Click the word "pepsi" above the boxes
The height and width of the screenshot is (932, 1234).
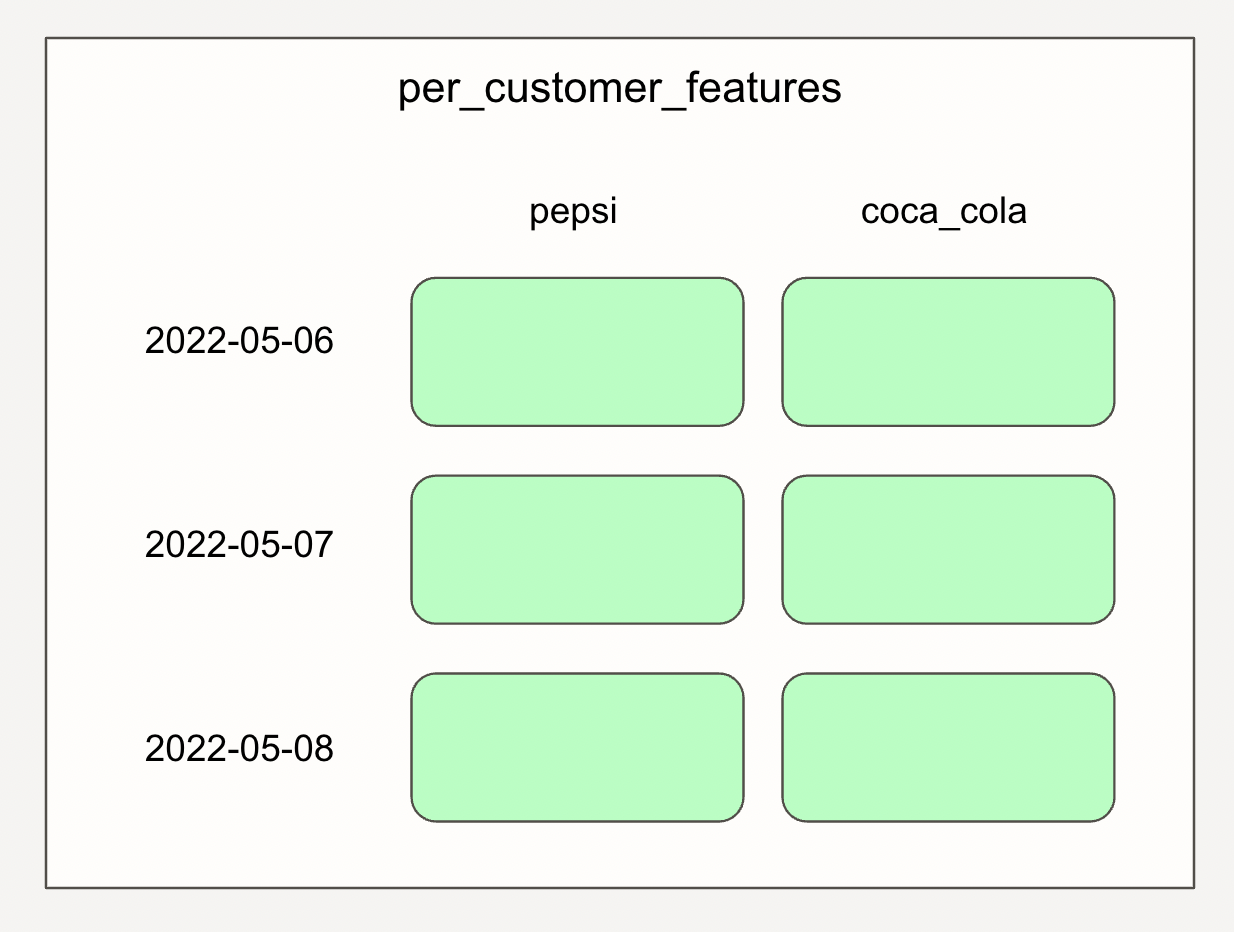click(x=573, y=213)
